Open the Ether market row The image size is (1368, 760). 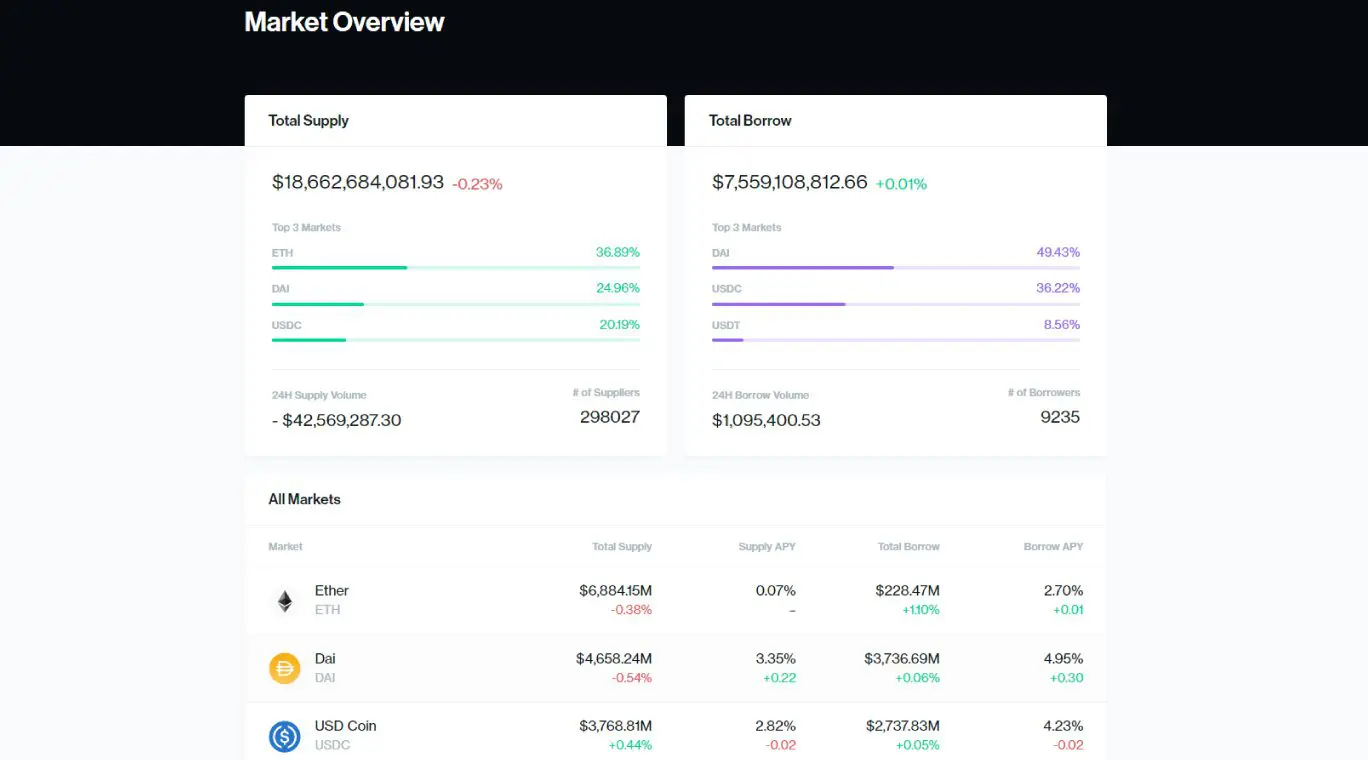click(x=676, y=600)
